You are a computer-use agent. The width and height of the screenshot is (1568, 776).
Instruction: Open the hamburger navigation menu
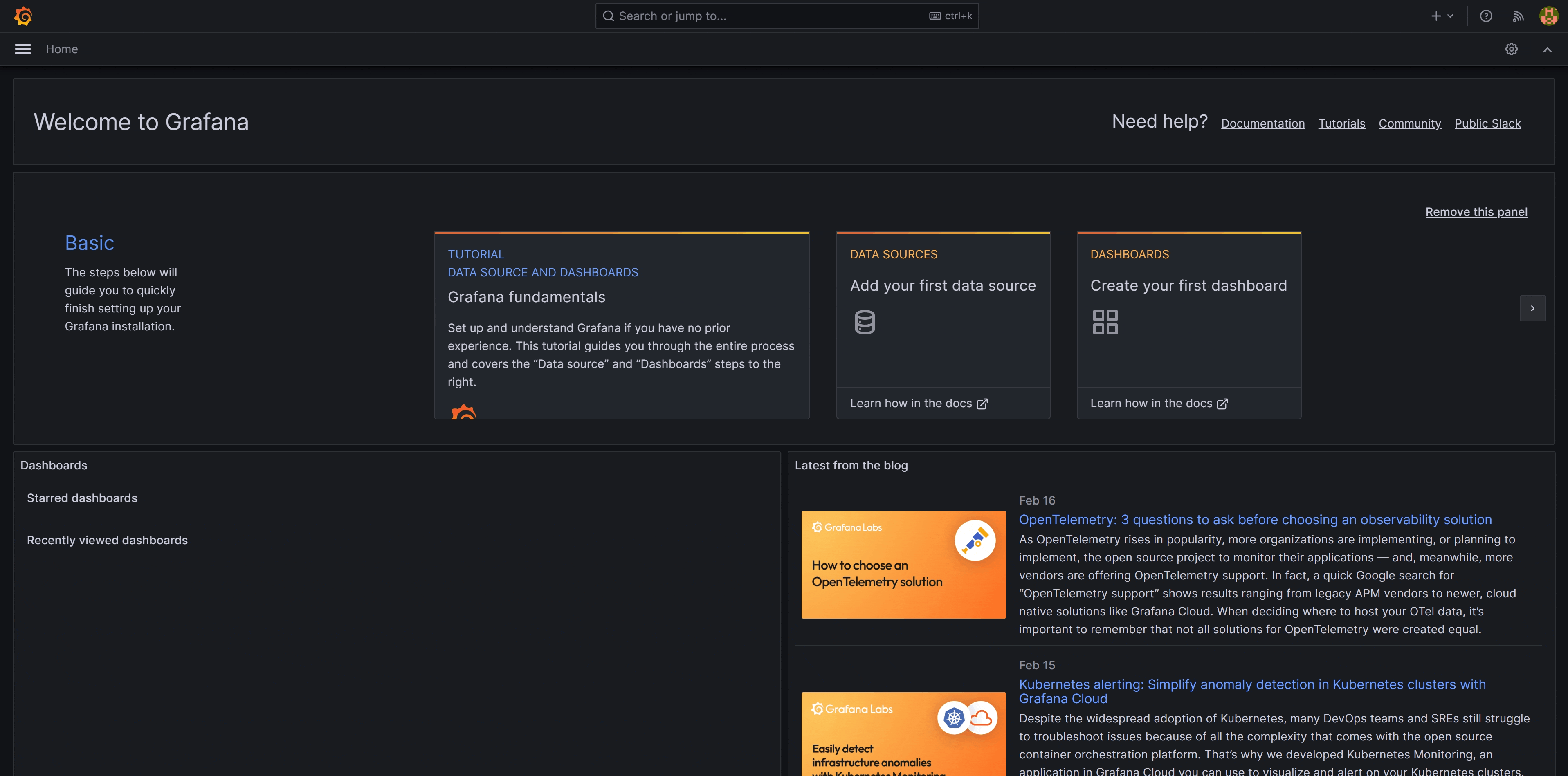(22, 49)
